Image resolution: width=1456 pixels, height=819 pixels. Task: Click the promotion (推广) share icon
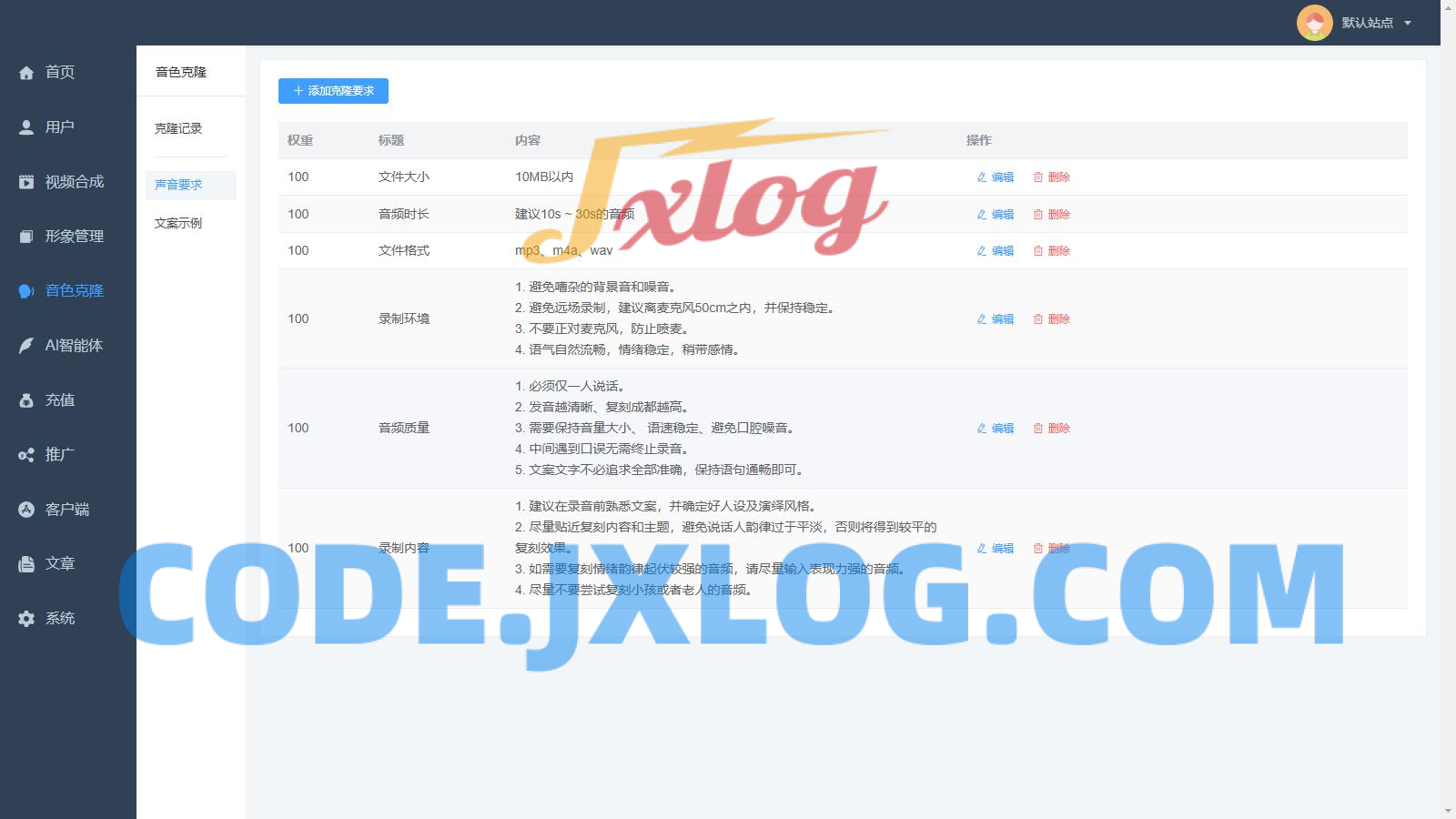[26, 455]
